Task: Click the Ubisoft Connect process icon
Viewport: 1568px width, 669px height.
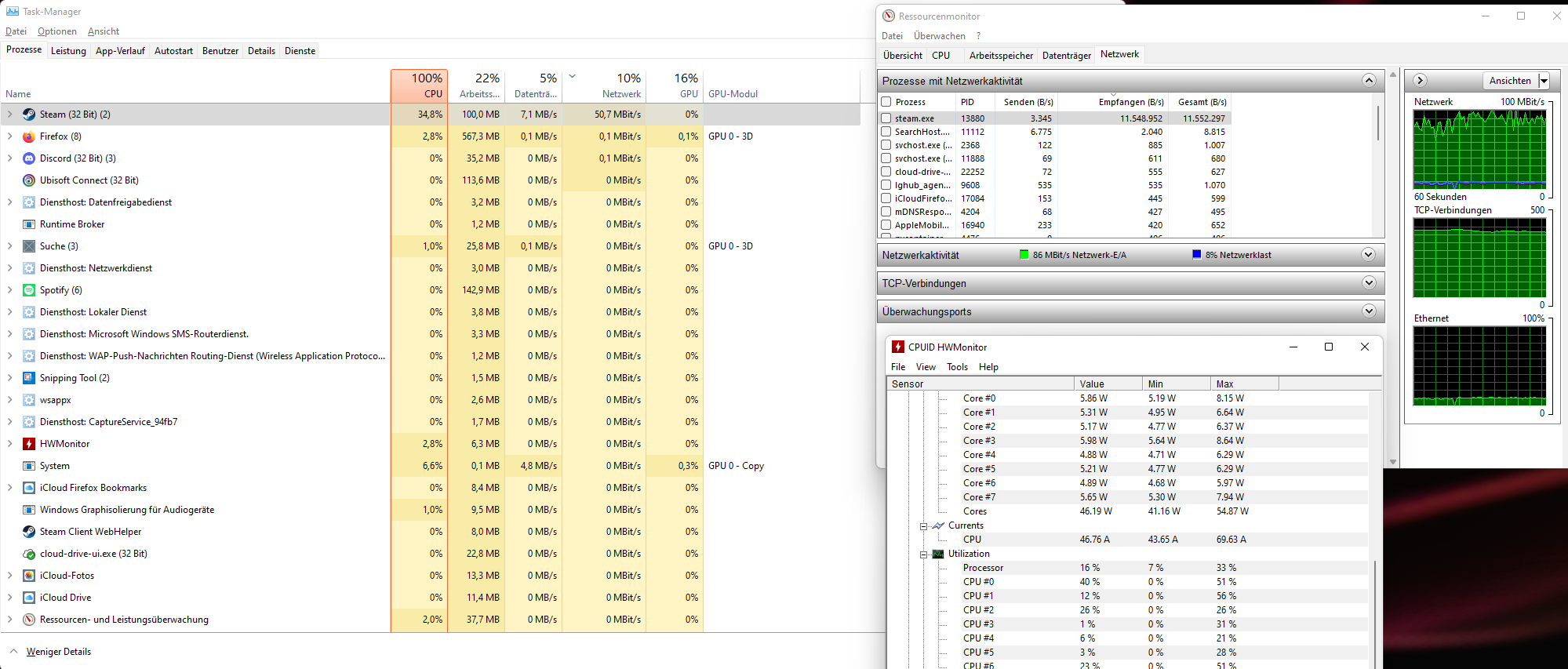Action: 29,180
